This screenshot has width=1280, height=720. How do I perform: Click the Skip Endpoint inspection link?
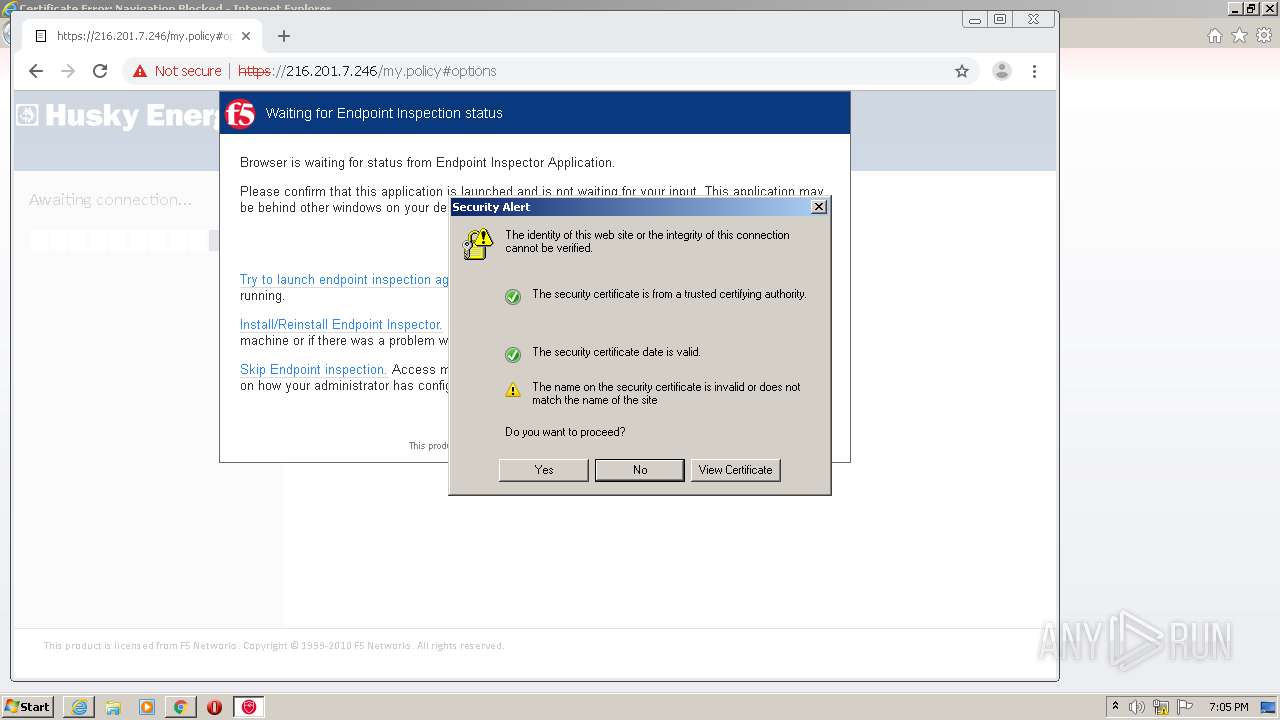(313, 370)
